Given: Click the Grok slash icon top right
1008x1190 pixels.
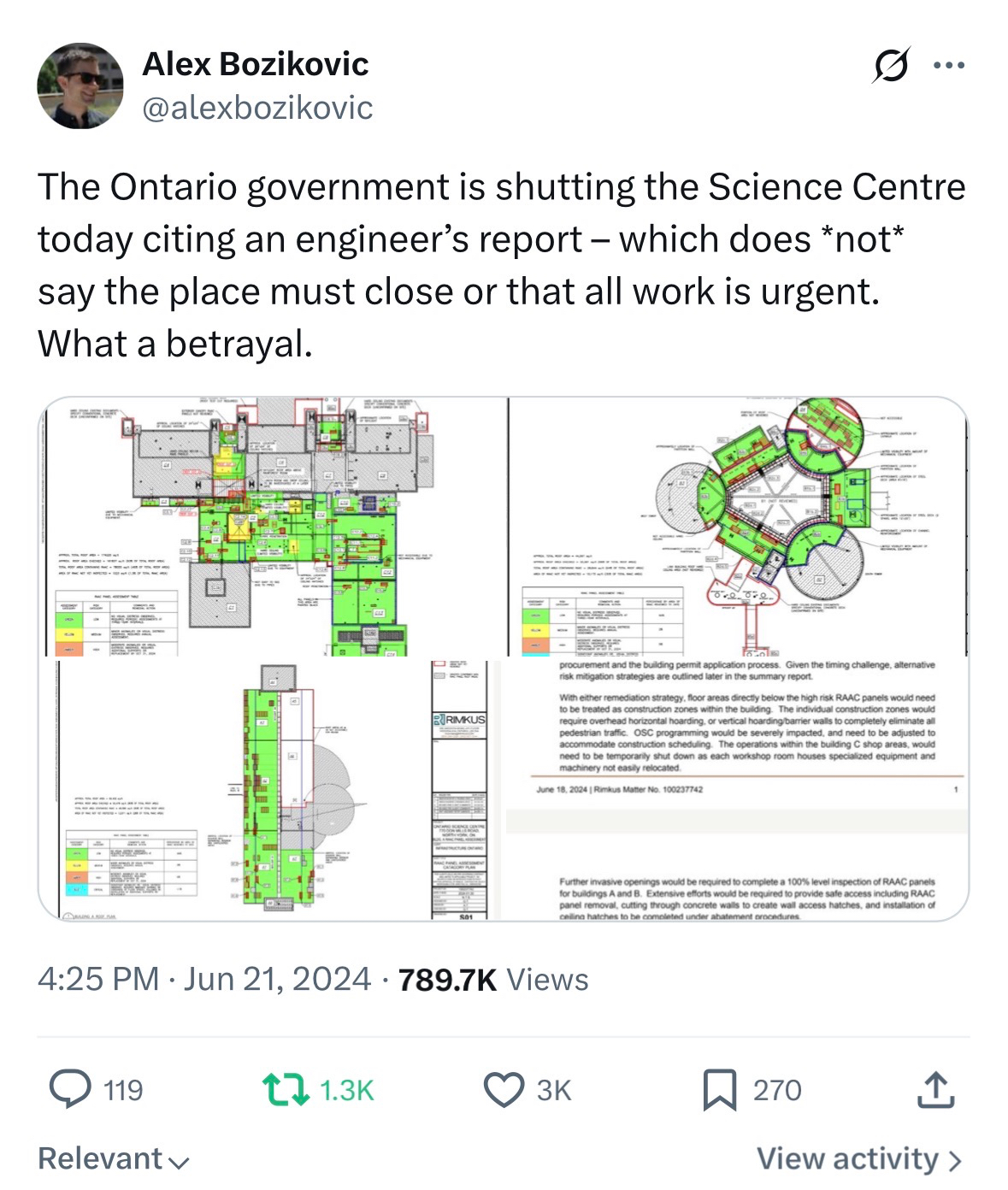Looking at the screenshot, I should 890,65.
